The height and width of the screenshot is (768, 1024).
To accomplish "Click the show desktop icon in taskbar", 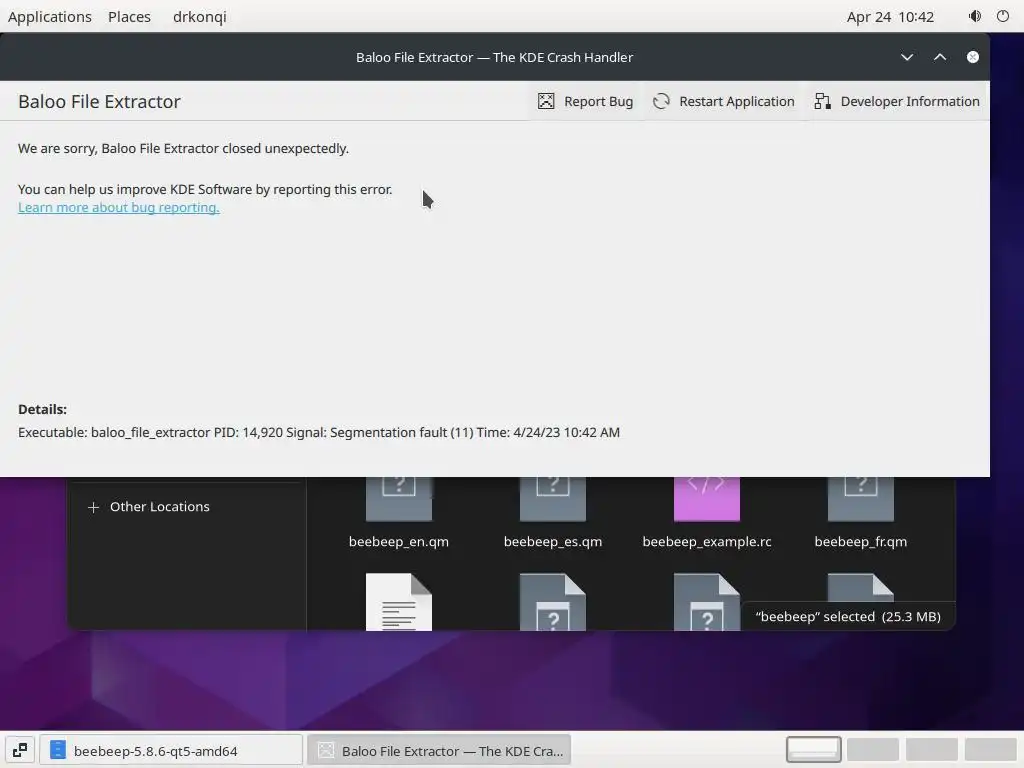I will point(20,750).
